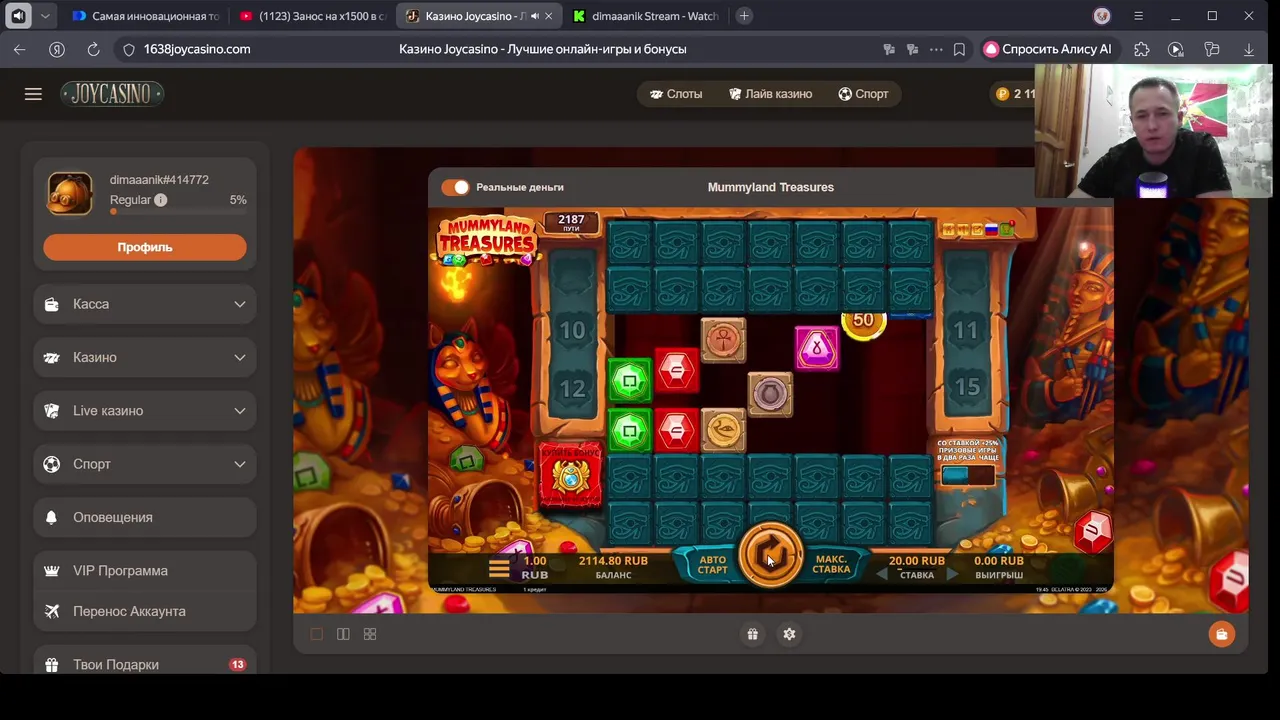Click the 1.00 RUB coin value

(x=535, y=567)
